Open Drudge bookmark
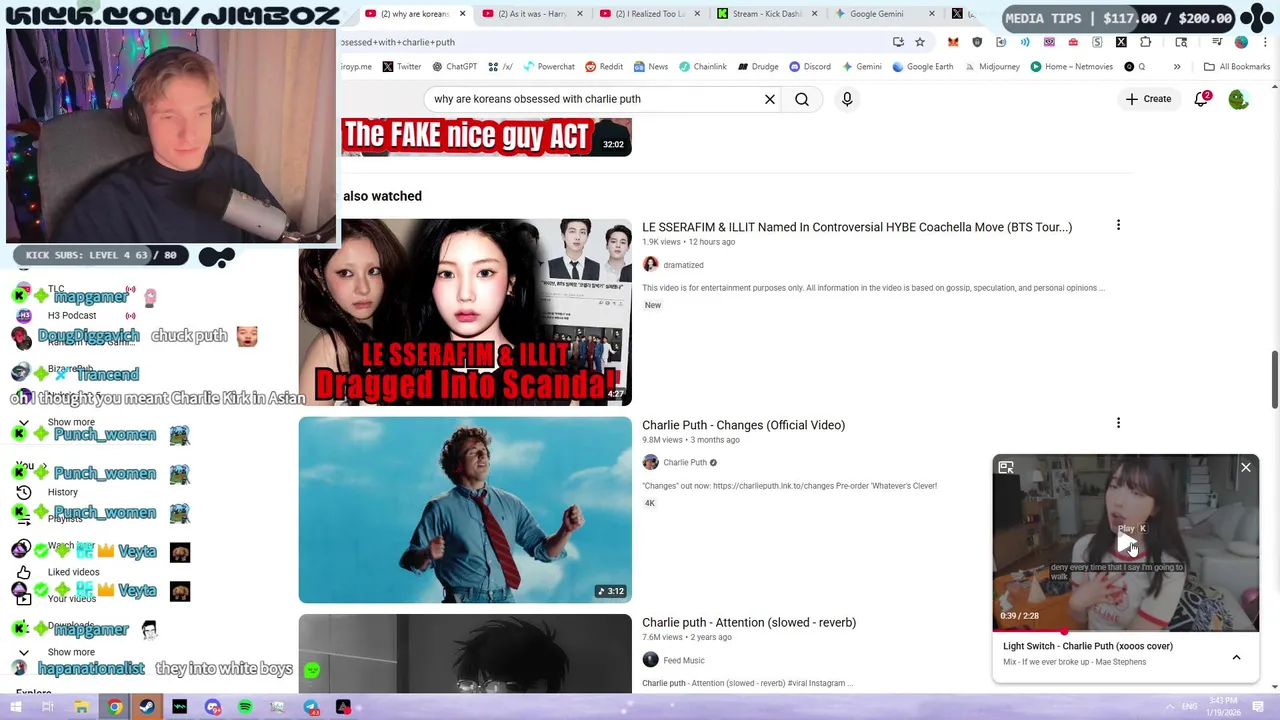Screen dimensions: 1280x720 point(758,67)
